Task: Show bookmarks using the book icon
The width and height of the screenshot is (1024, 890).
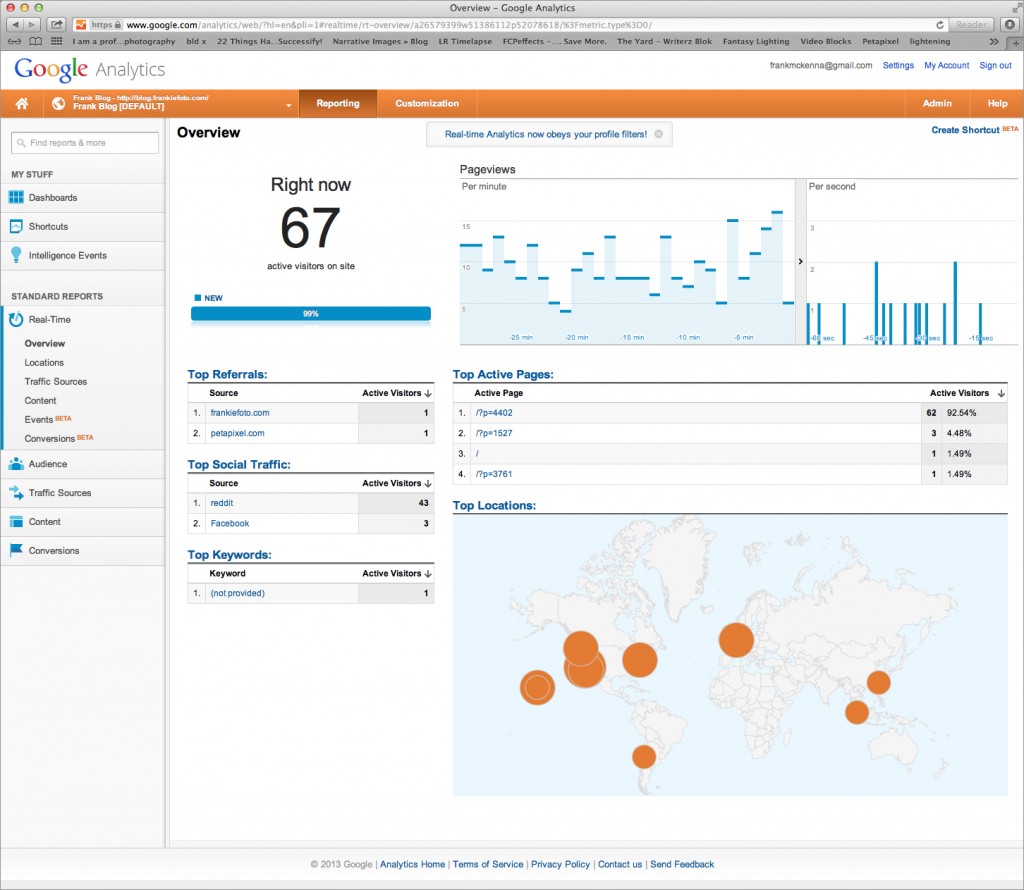Action: pos(36,41)
